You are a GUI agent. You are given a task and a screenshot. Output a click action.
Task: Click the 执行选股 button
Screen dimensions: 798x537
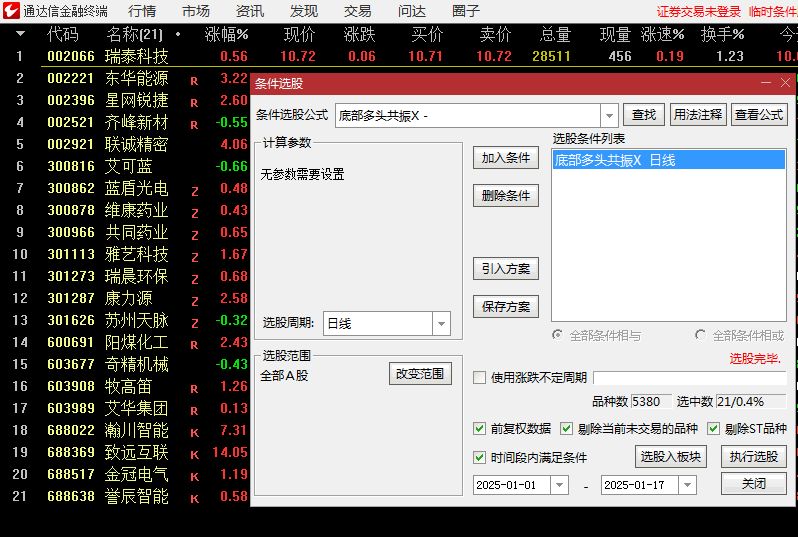[x=754, y=457]
